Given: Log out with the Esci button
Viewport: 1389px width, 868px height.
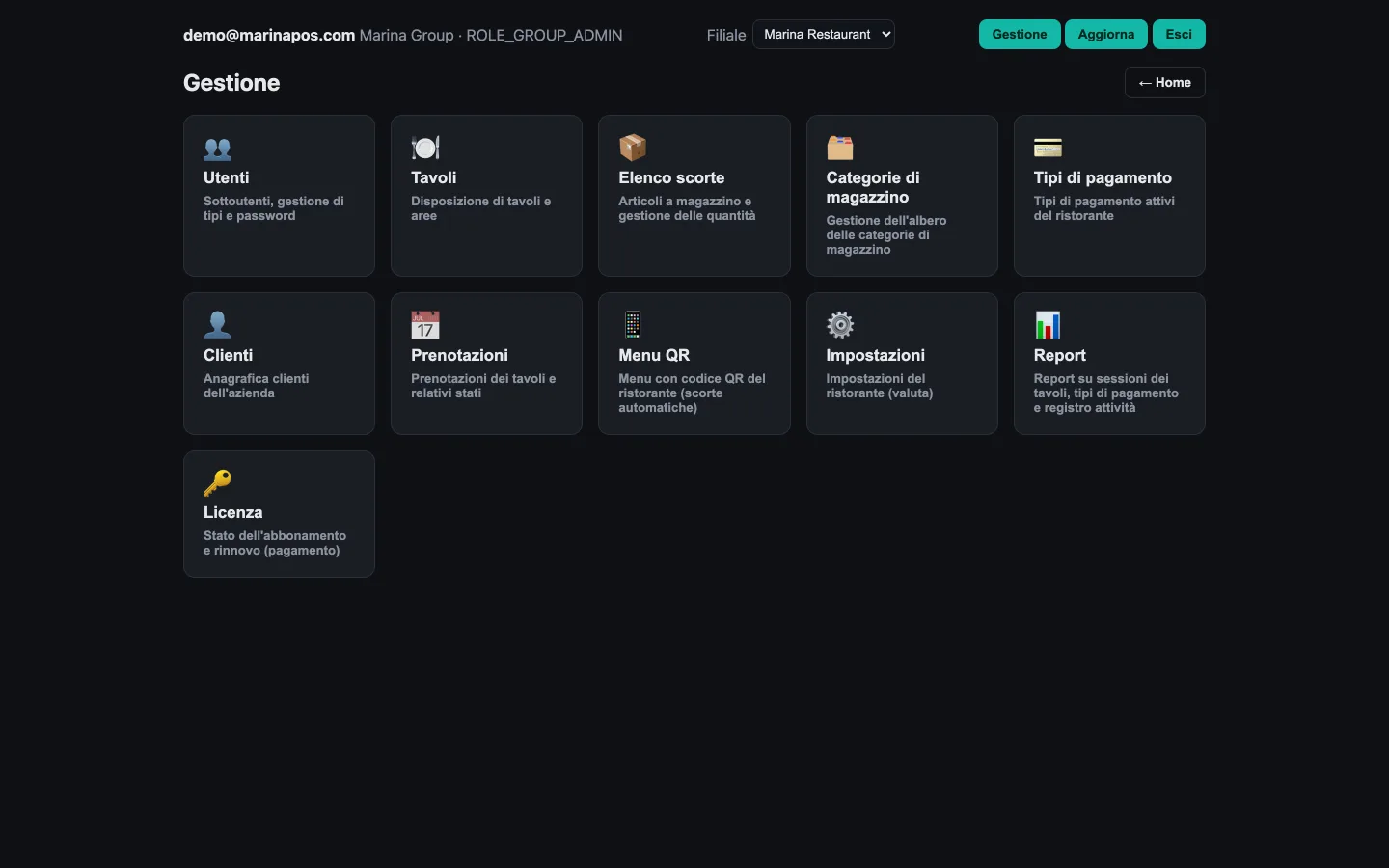Looking at the screenshot, I should pos(1179,35).
